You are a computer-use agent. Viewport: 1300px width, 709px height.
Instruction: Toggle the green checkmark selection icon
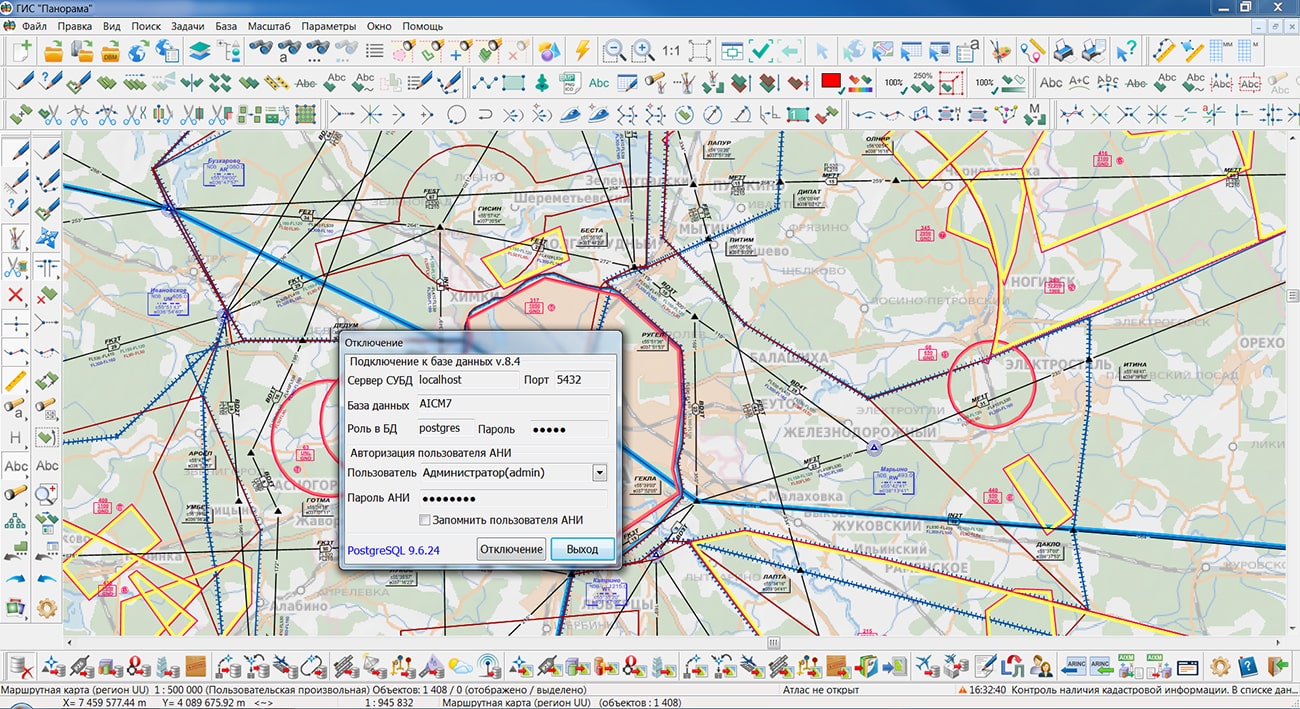[761, 50]
